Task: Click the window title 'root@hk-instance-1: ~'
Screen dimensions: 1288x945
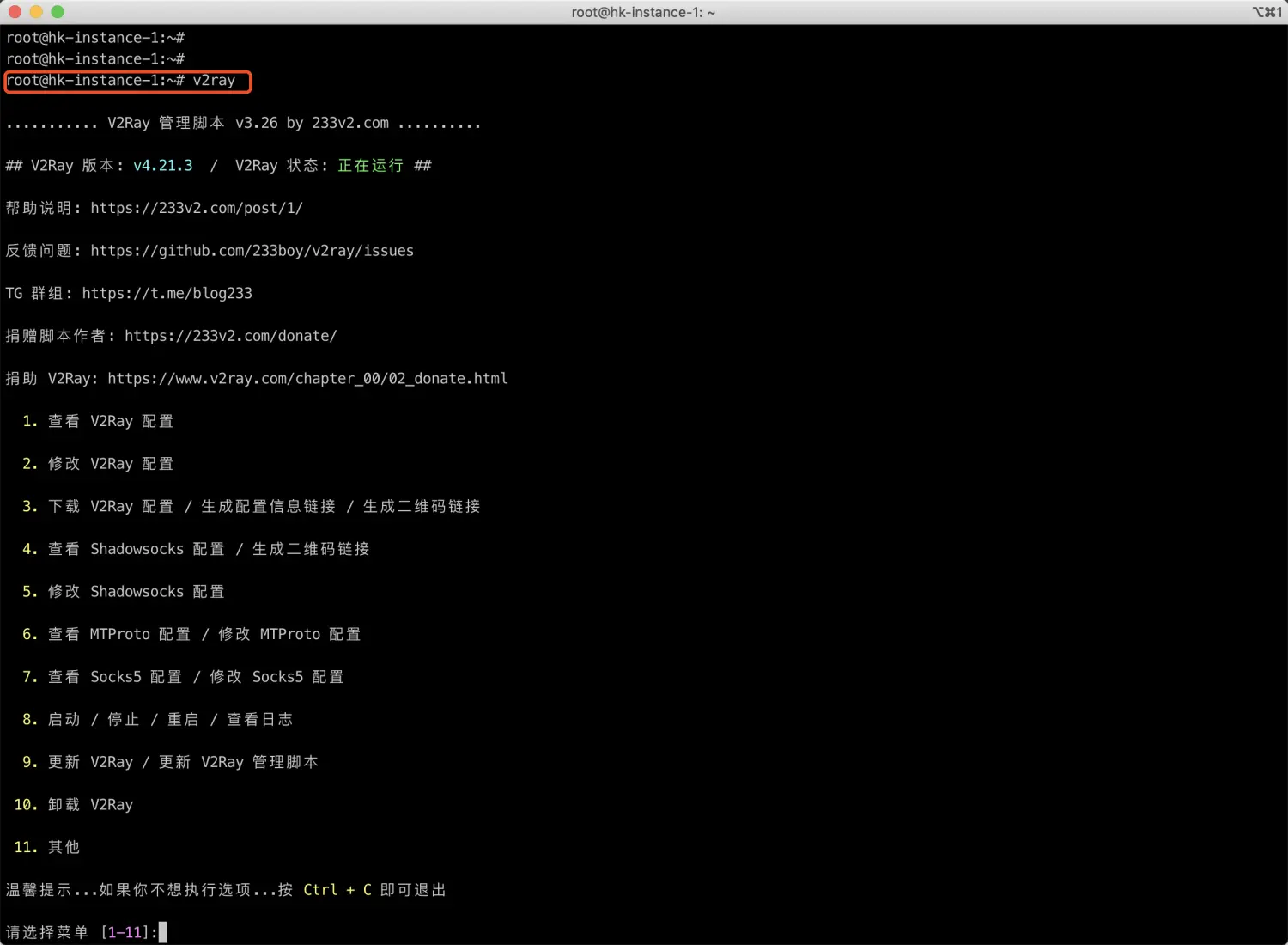Action: tap(643, 12)
